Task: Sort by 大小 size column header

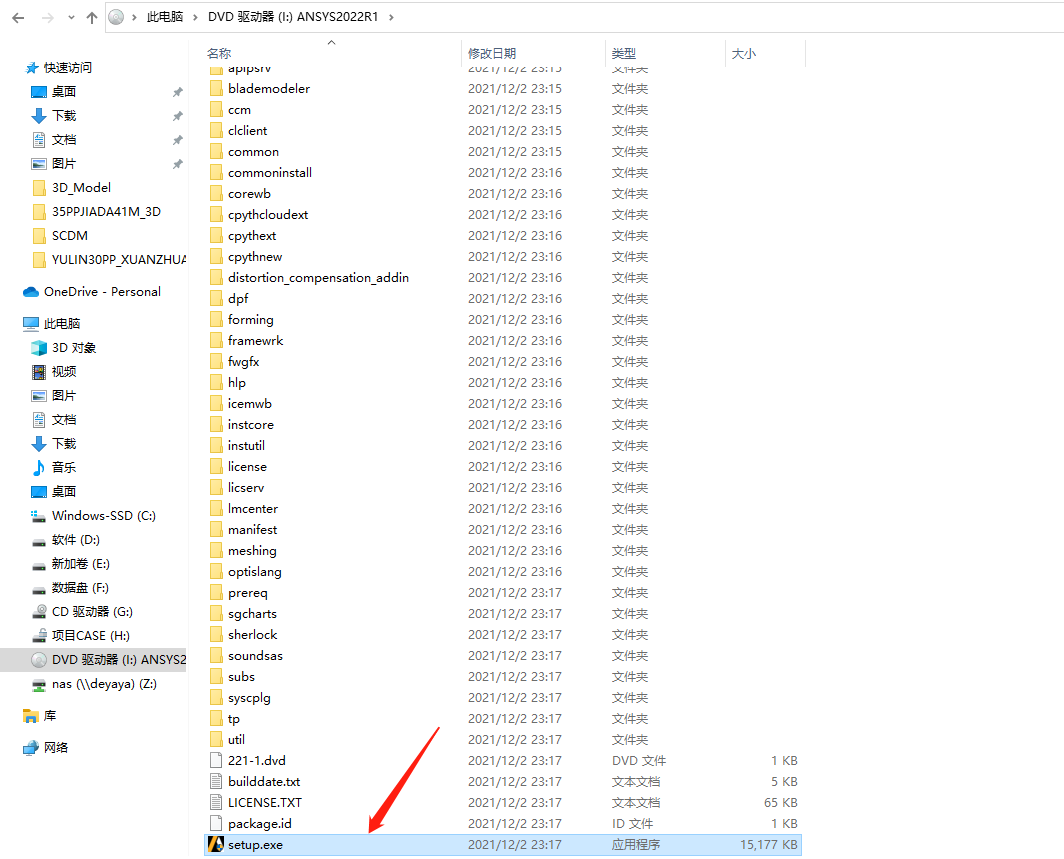Action: [744, 54]
